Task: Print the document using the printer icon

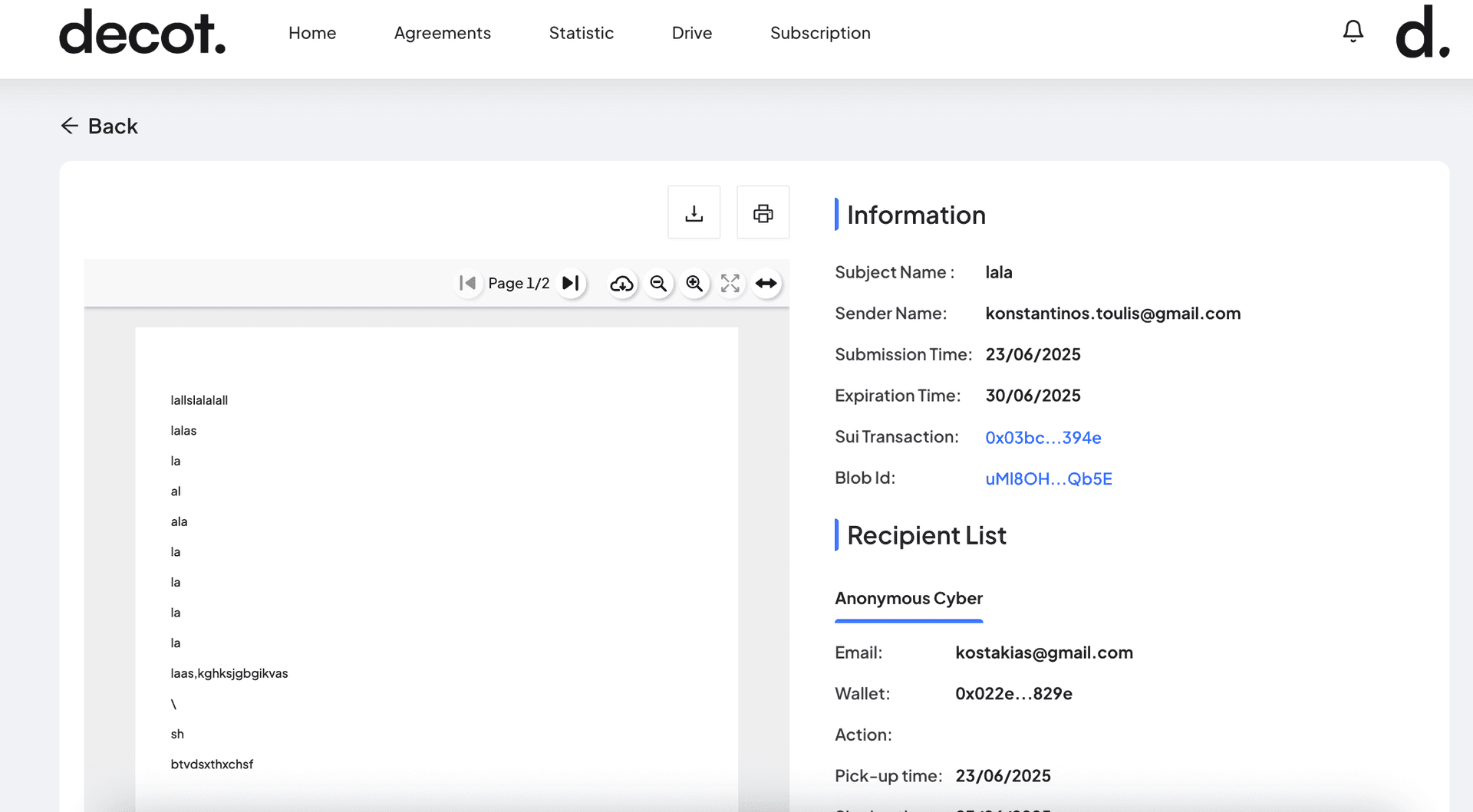Action: click(x=763, y=212)
